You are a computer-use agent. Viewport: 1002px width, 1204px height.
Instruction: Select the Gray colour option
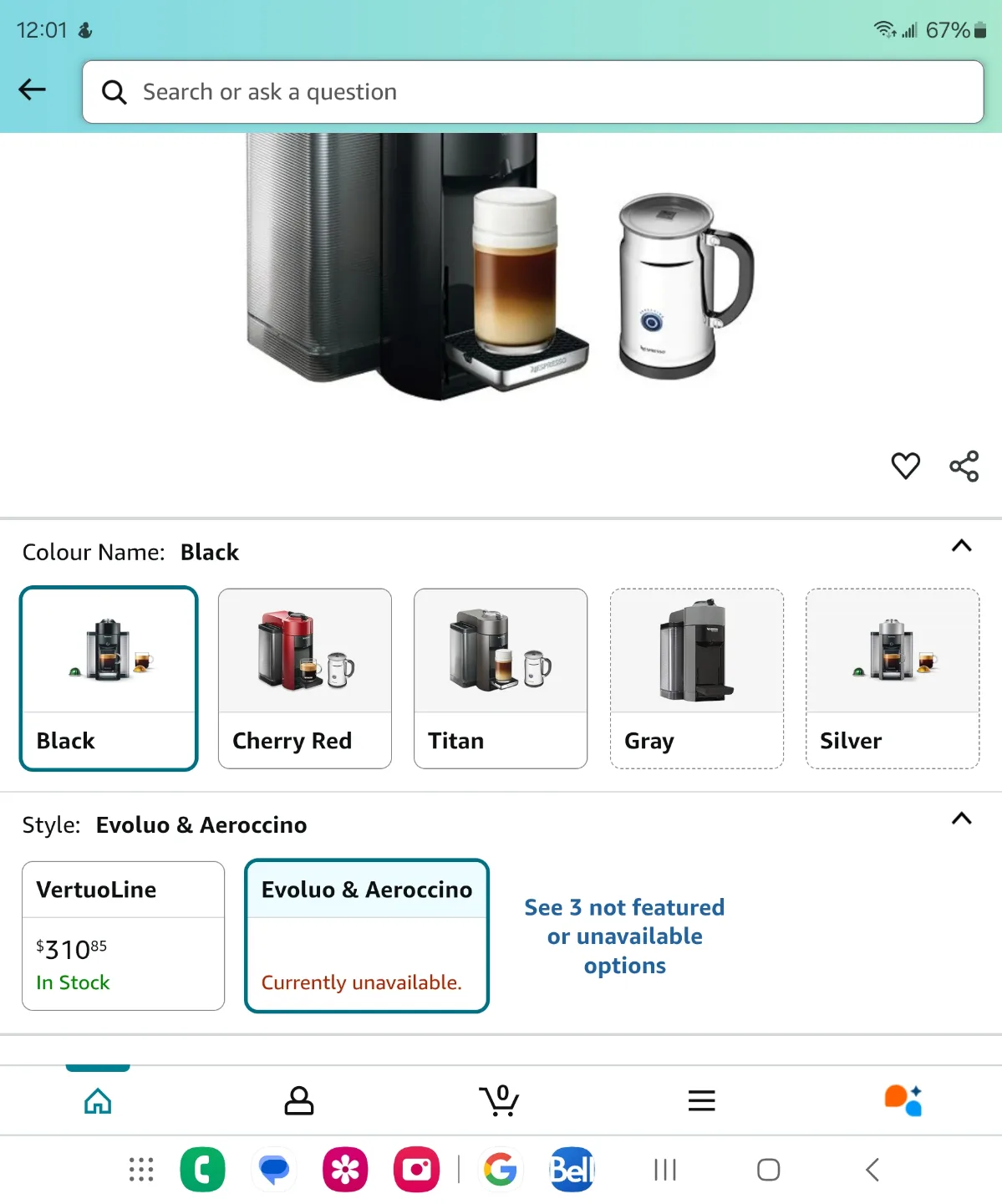[x=697, y=678]
